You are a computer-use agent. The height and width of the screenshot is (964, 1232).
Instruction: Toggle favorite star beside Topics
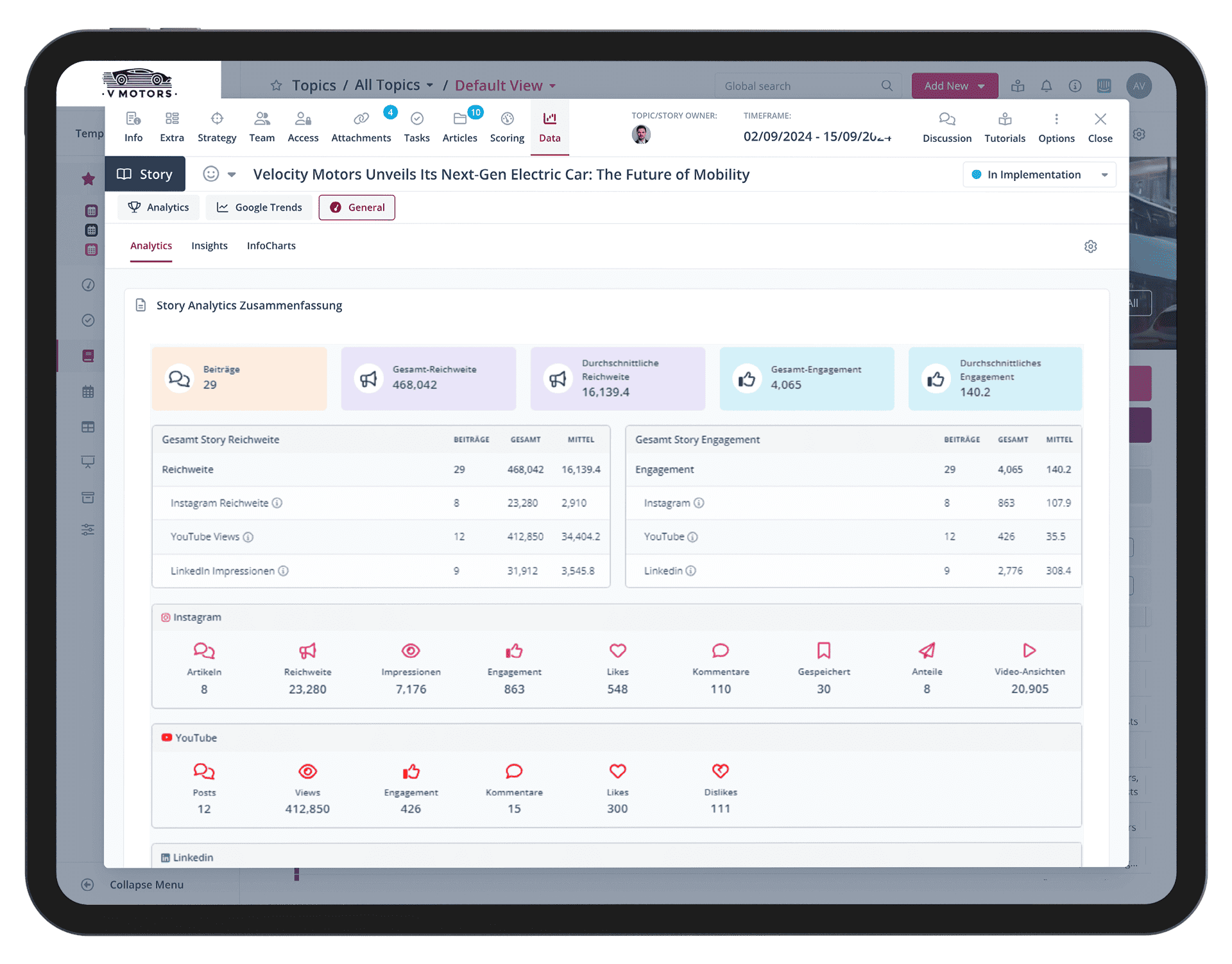pos(276,85)
